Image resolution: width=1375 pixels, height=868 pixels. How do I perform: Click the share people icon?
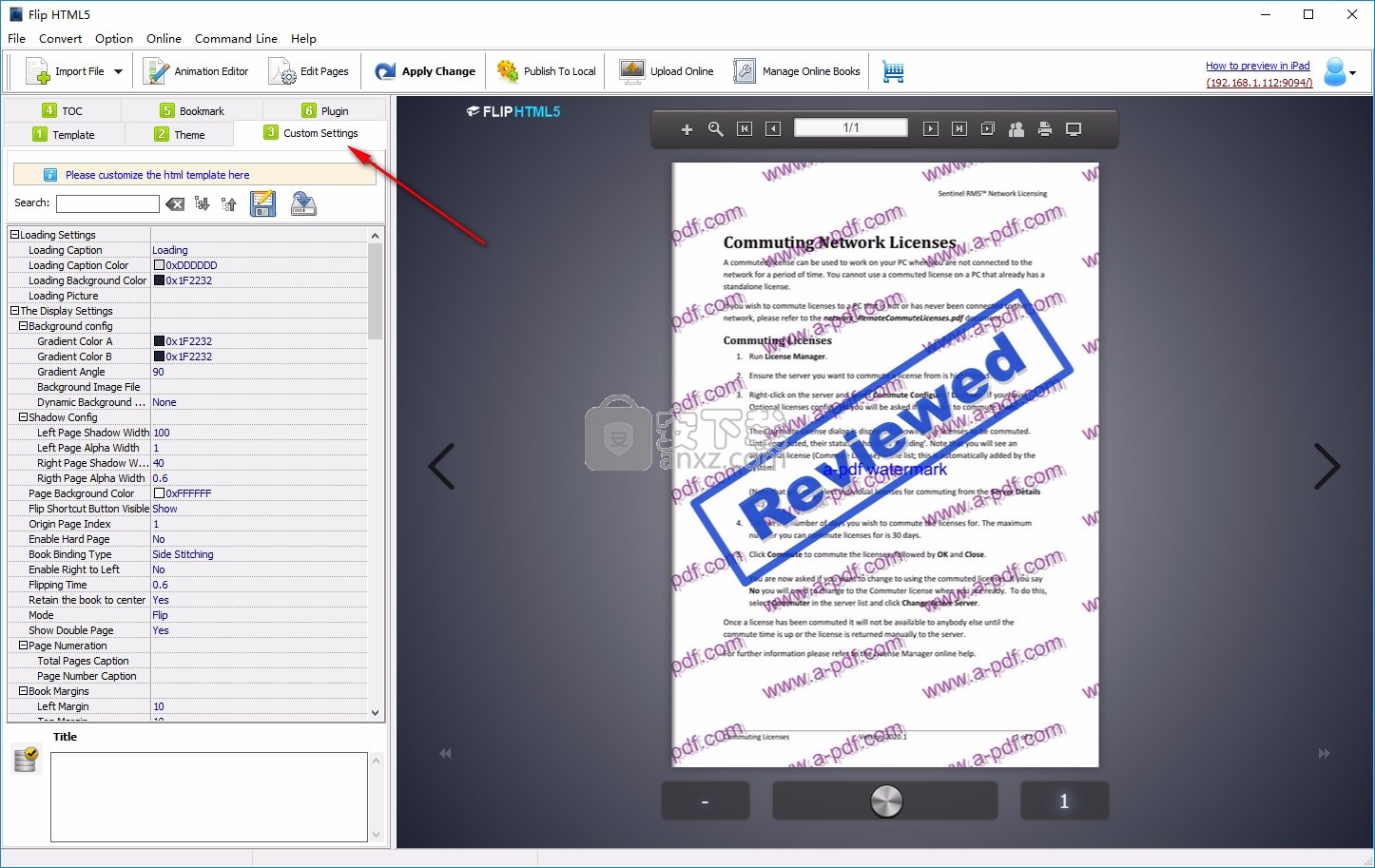coord(1017,129)
